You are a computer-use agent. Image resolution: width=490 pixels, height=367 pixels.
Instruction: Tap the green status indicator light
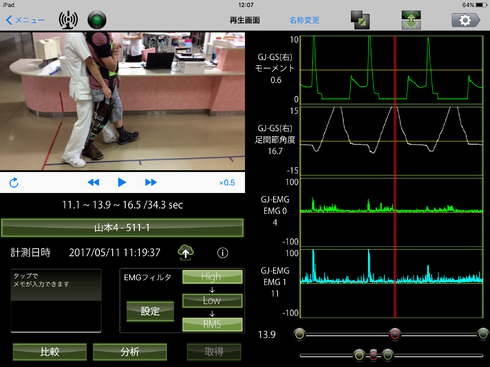pos(97,20)
